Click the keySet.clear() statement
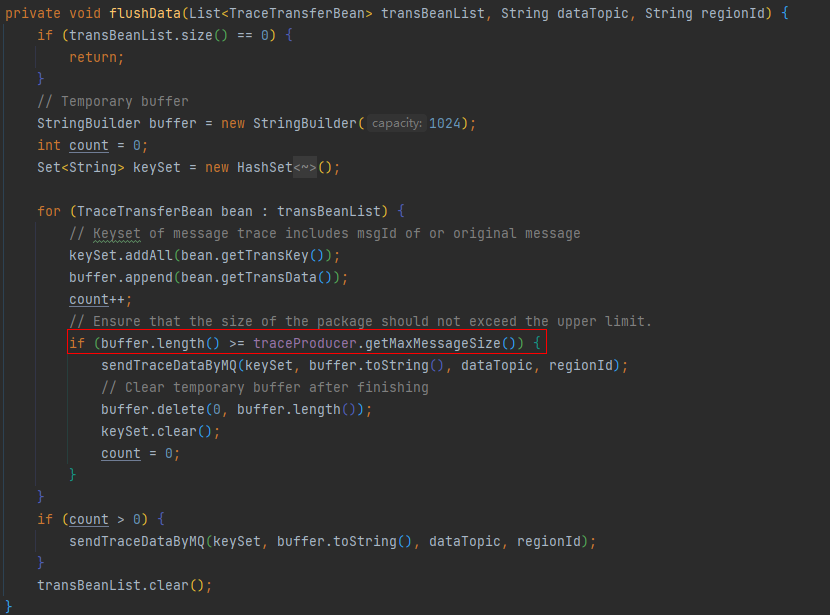This screenshot has height=615, width=830. click(160, 431)
